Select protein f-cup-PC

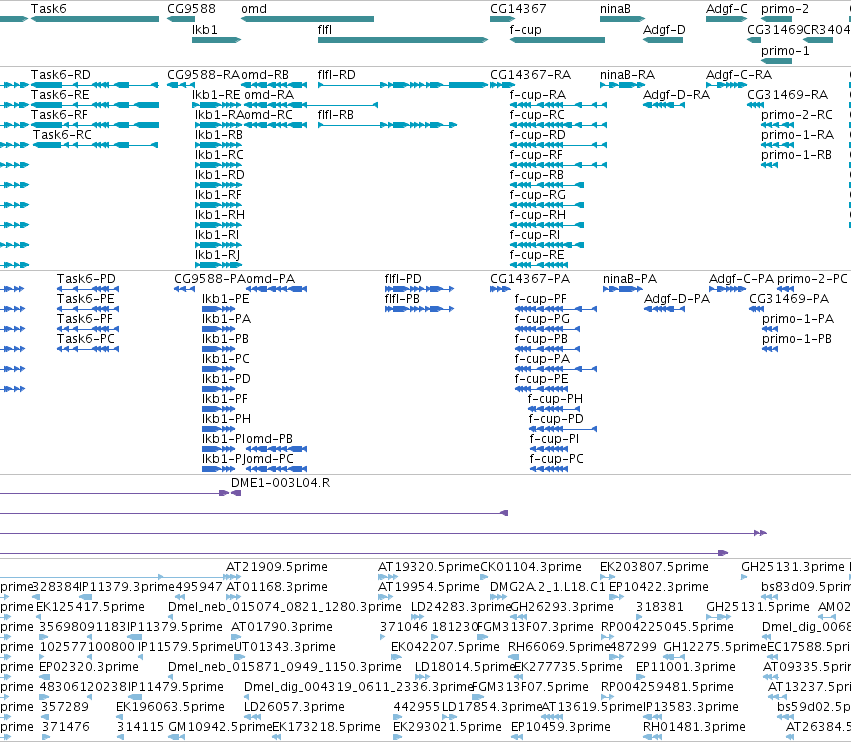[549, 469]
